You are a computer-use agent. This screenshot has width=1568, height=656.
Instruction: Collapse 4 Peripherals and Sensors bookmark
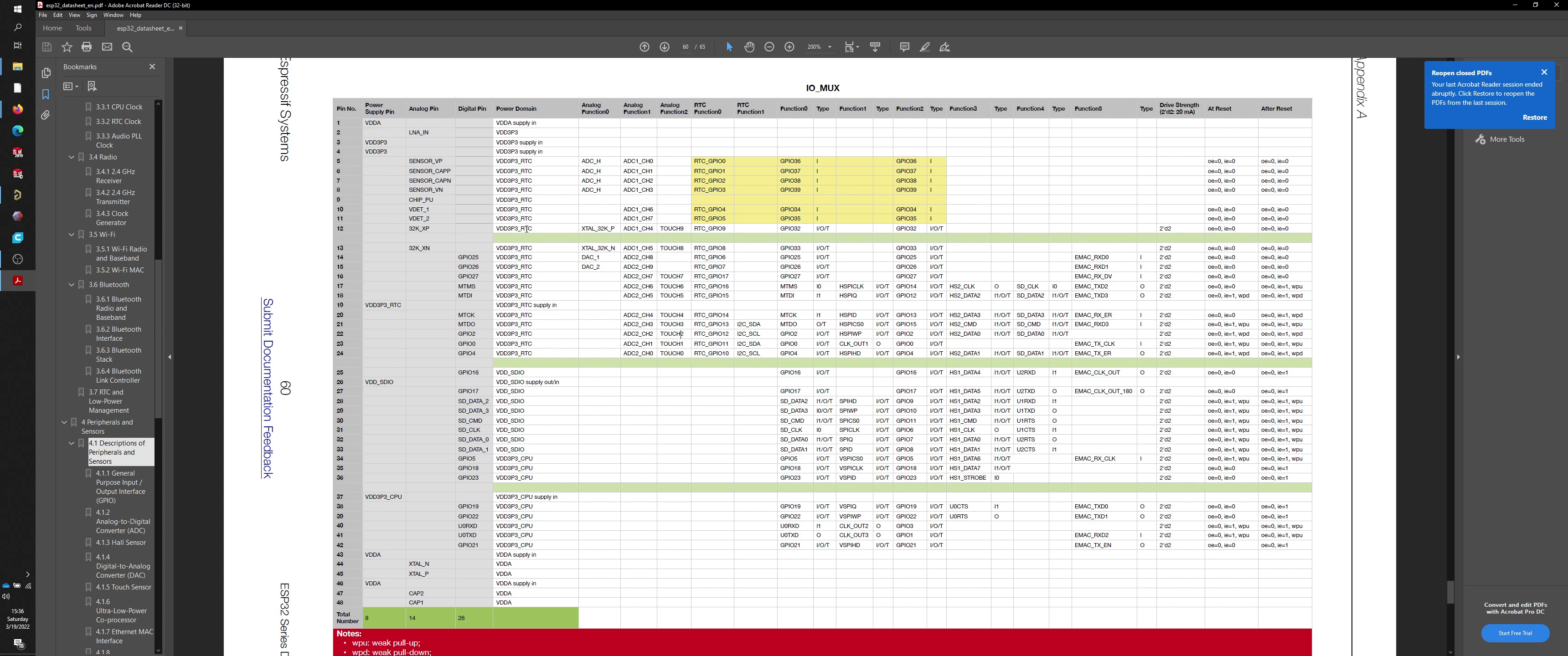[x=64, y=422]
